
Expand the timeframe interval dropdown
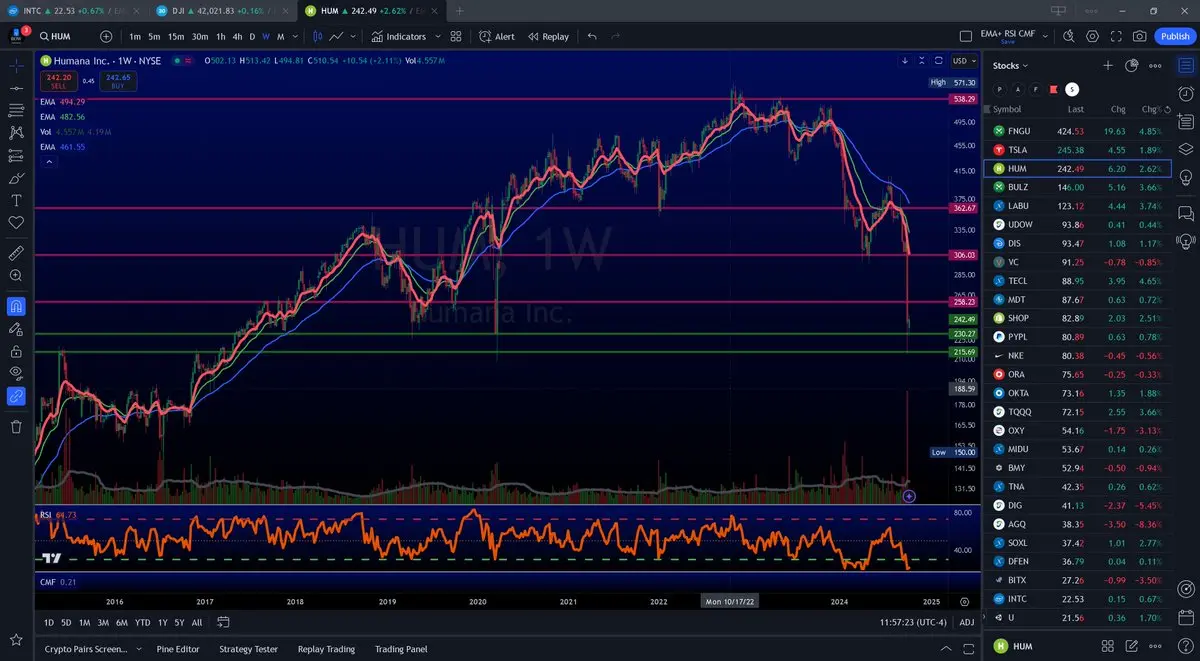click(297, 36)
